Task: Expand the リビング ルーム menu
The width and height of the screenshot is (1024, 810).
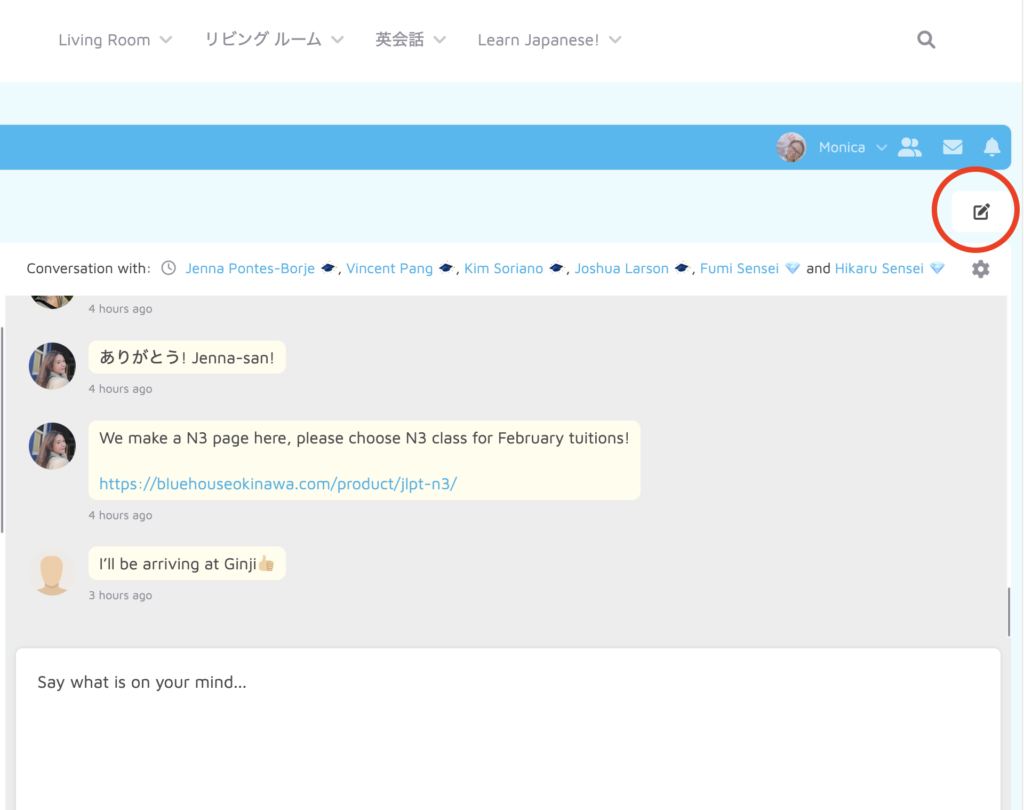Action: click(273, 40)
